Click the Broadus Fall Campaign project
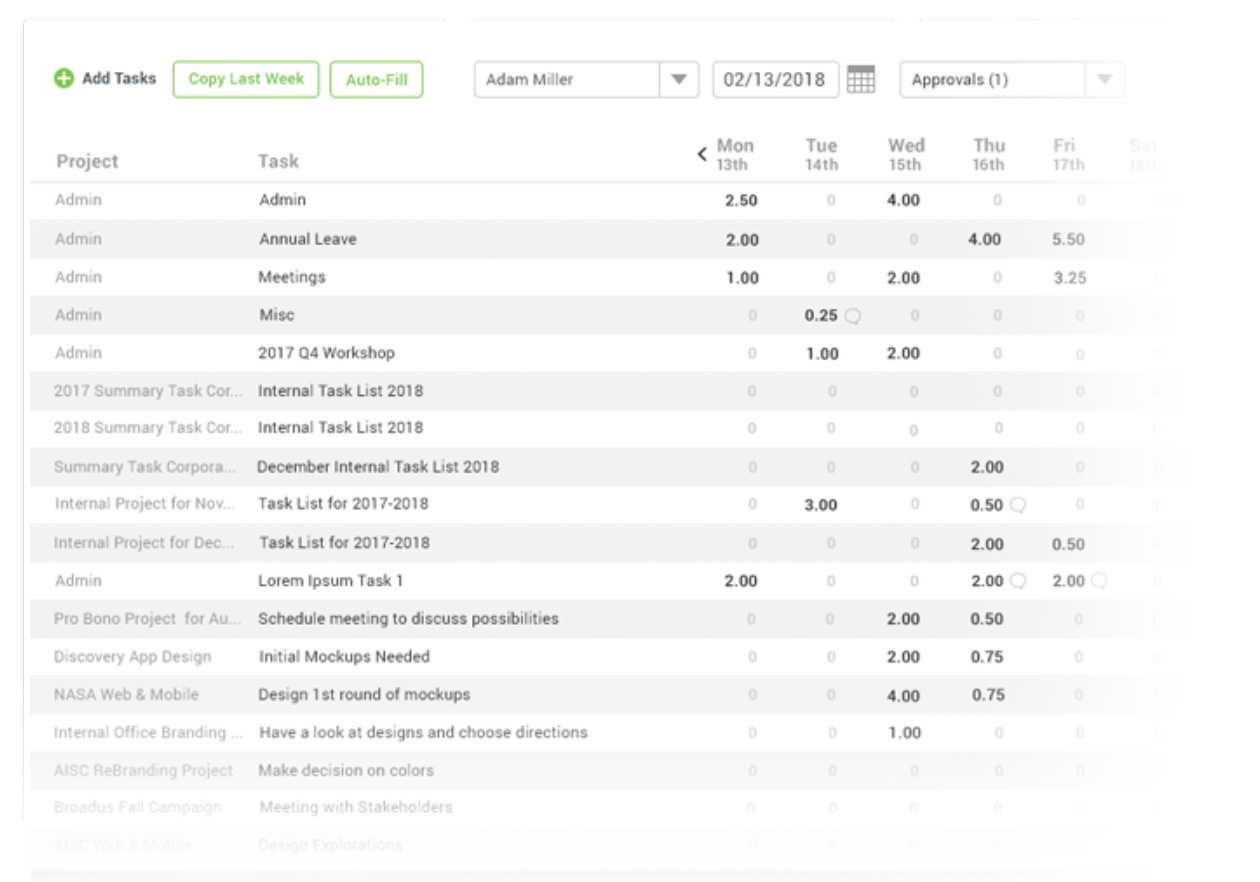Image resolution: width=1260 pixels, height=882 pixels. [138, 807]
